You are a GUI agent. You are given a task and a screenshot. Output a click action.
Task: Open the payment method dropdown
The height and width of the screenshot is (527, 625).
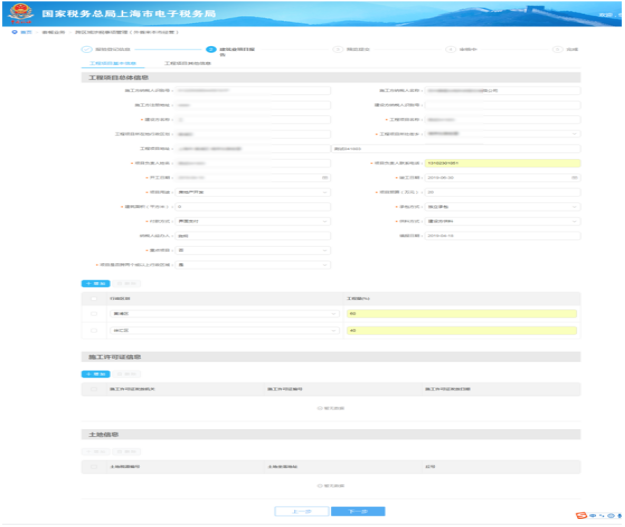pyautogui.click(x=253, y=221)
